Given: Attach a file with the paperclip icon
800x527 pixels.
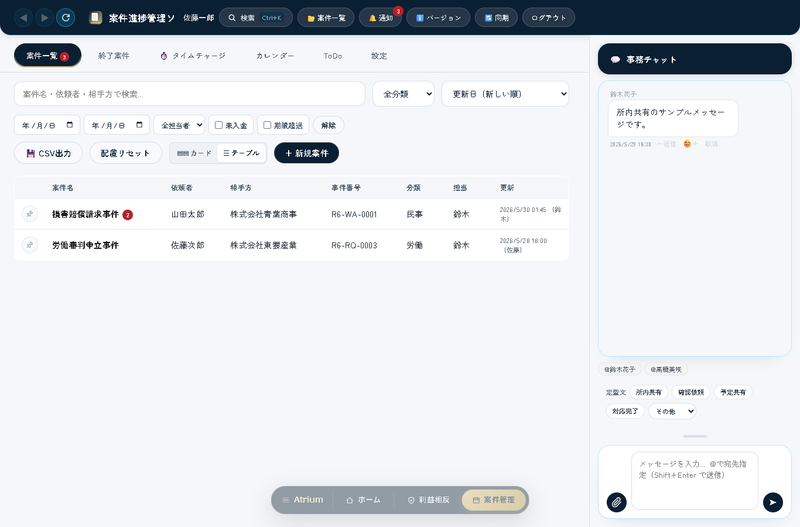Looking at the screenshot, I should pos(616,503).
